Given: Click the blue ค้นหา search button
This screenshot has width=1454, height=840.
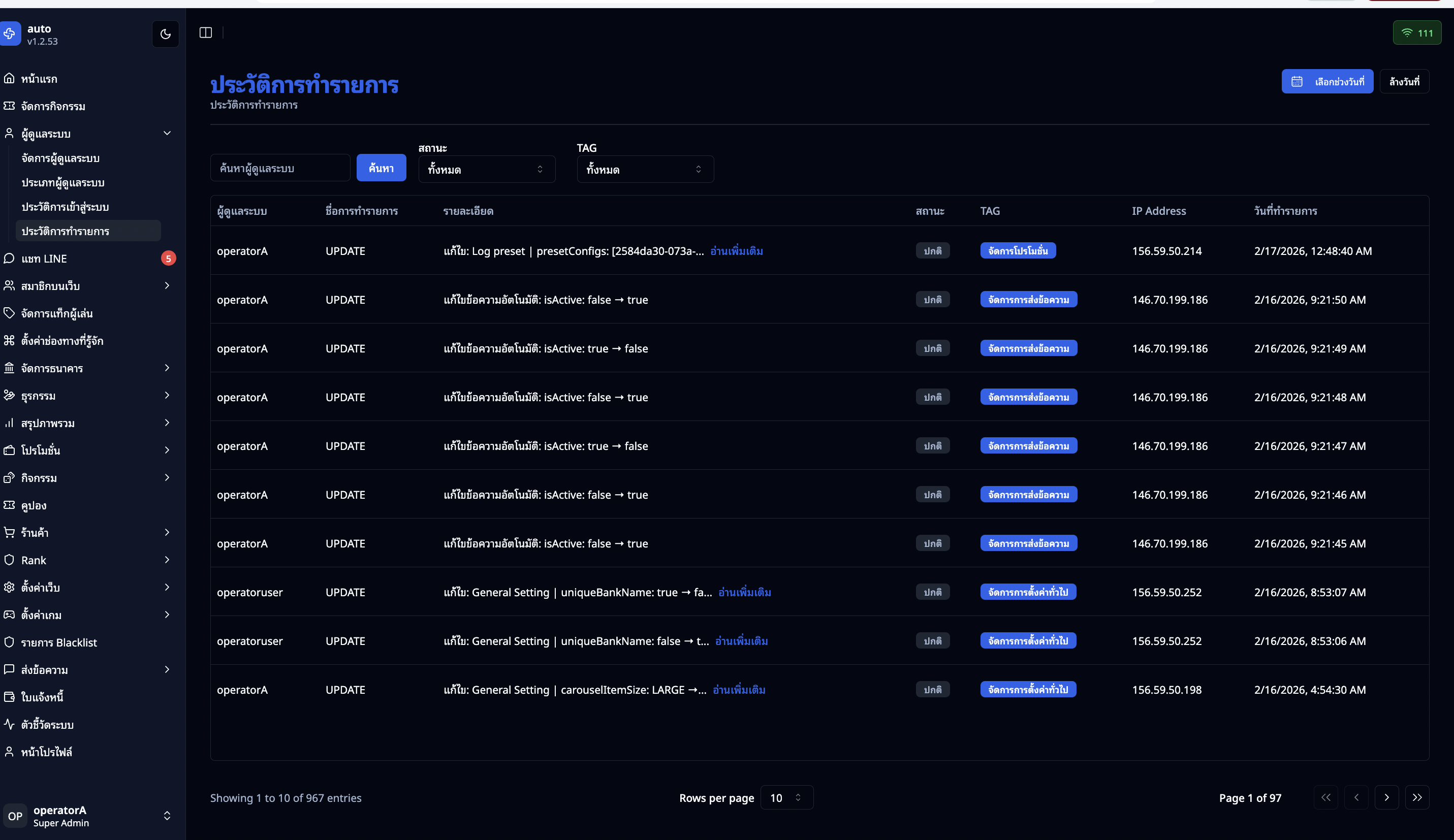Looking at the screenshot, I should 381,168.
